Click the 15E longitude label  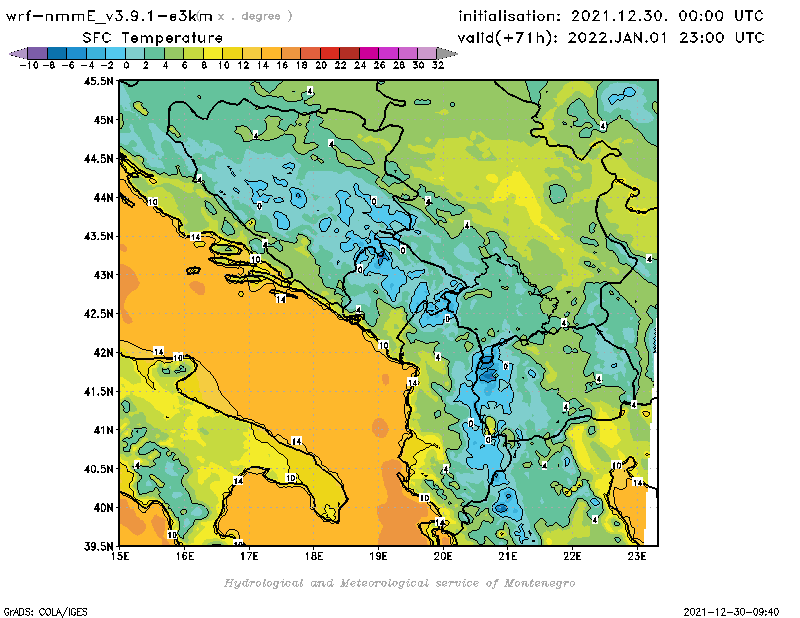click(x=120, y=556)
